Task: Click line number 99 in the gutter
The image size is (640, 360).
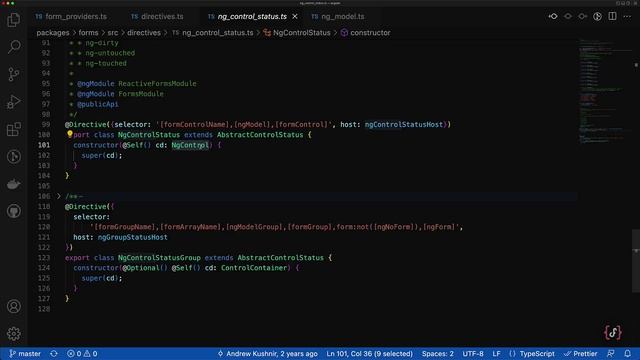Action: (46, 124)
